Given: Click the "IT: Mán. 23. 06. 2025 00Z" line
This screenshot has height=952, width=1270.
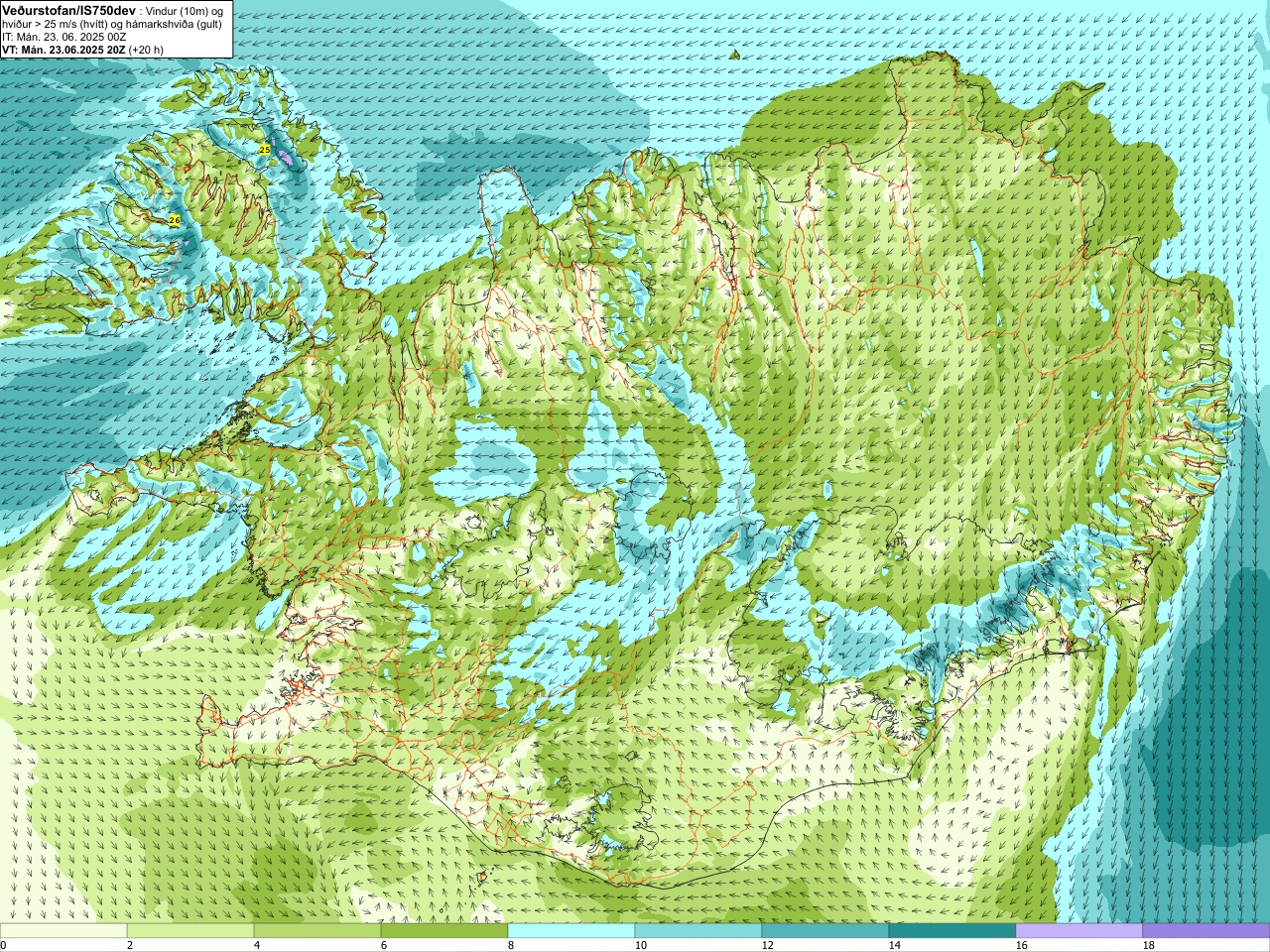Looking at the screenshot, I should (x=64, y=36).
